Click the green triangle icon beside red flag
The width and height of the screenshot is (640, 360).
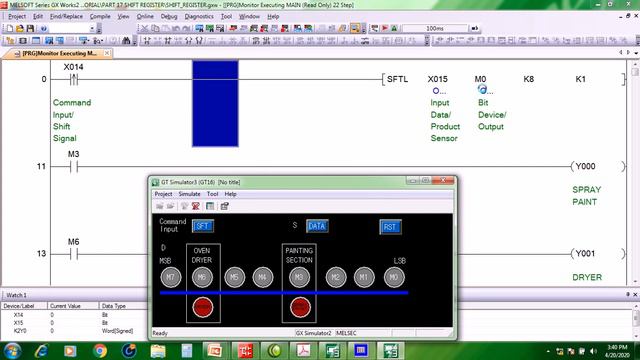(x=394, y=28)
